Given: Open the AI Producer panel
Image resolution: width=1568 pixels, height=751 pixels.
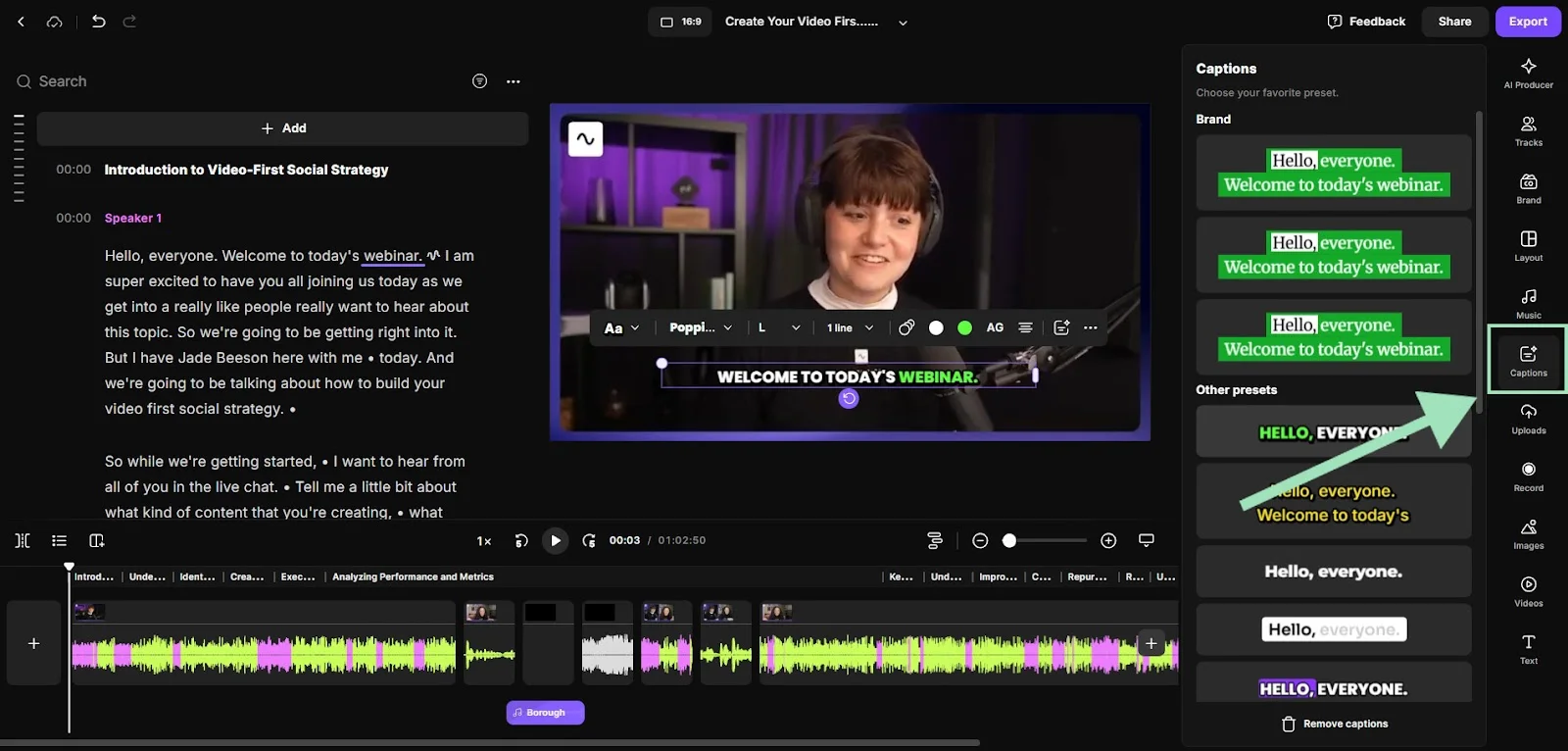Looking at the screenshot, I should coord(1528,74).
